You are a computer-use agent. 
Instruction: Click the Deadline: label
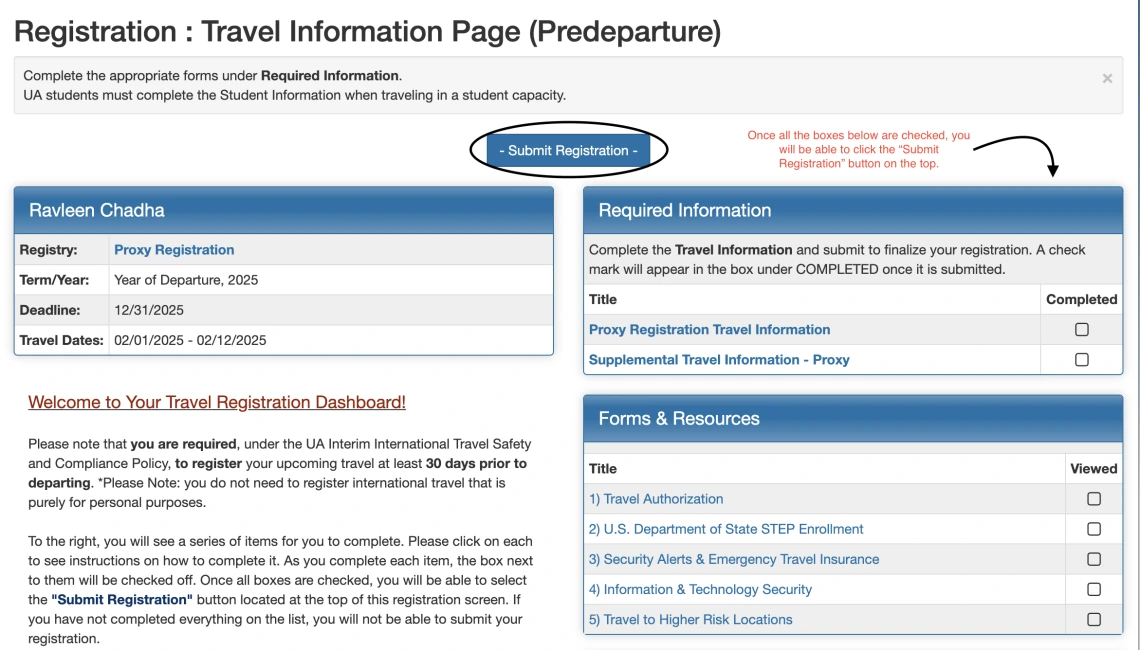pos(50,310)
